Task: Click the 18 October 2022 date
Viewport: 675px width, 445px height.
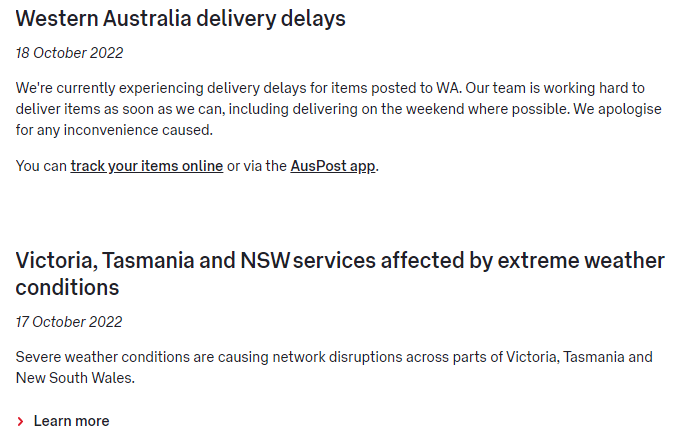Action: pos(70,52)
